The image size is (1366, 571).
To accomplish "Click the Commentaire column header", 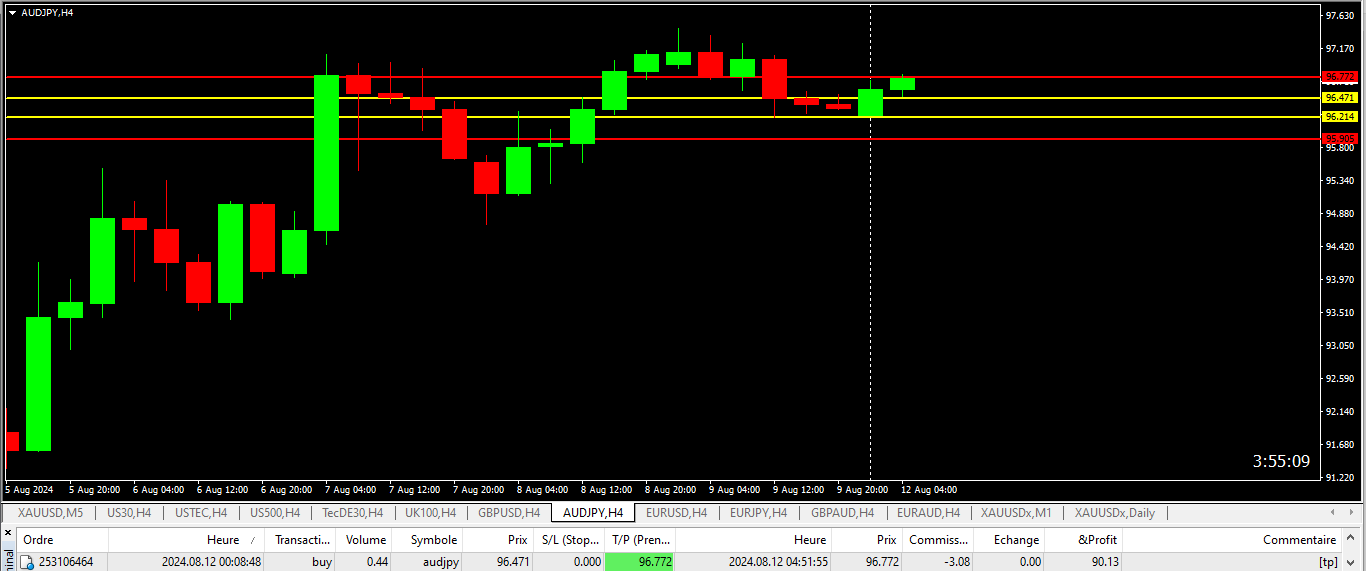I will [1299, 539].
